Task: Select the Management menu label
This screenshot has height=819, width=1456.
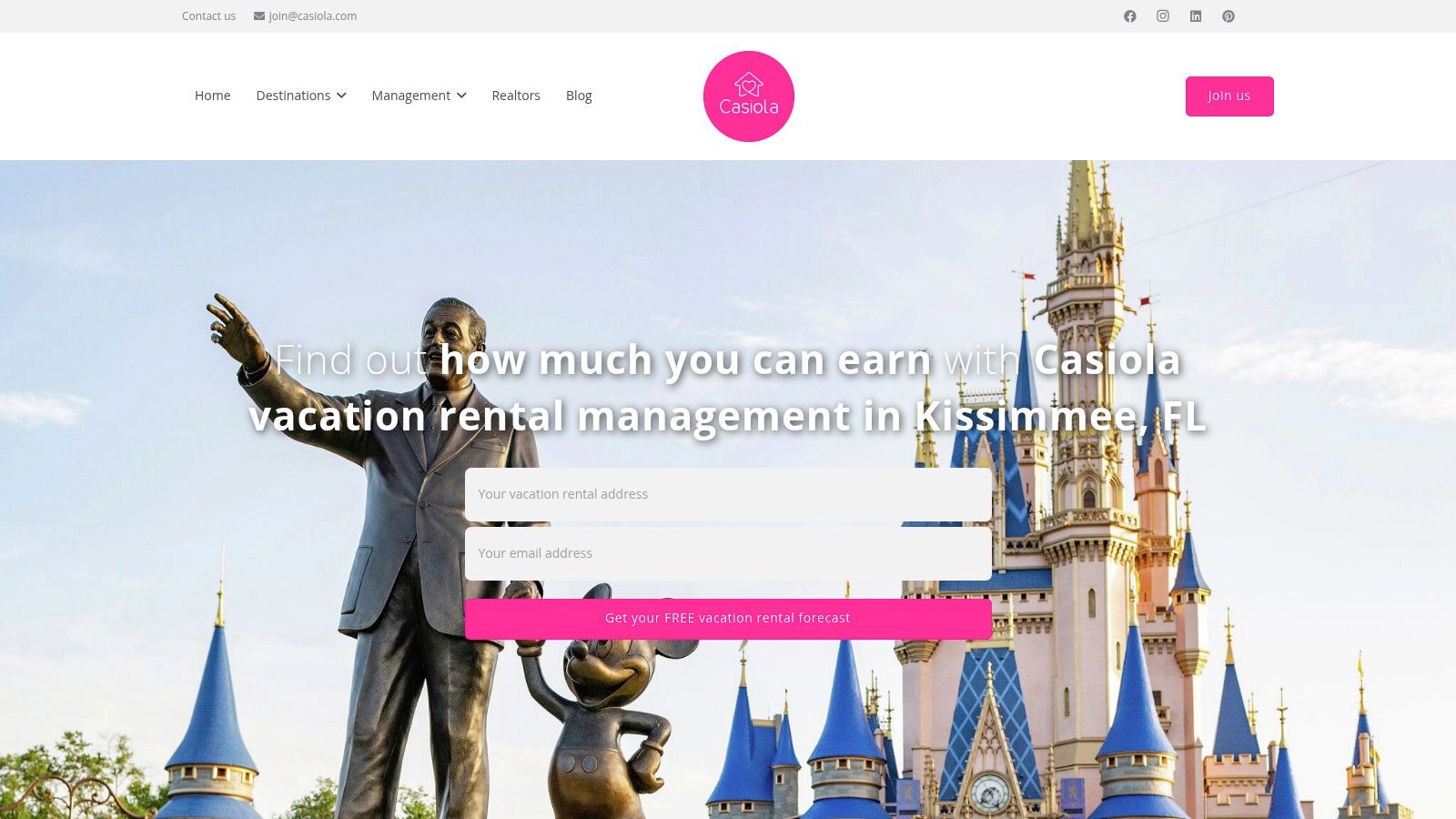Action: [x=410, y=96]
